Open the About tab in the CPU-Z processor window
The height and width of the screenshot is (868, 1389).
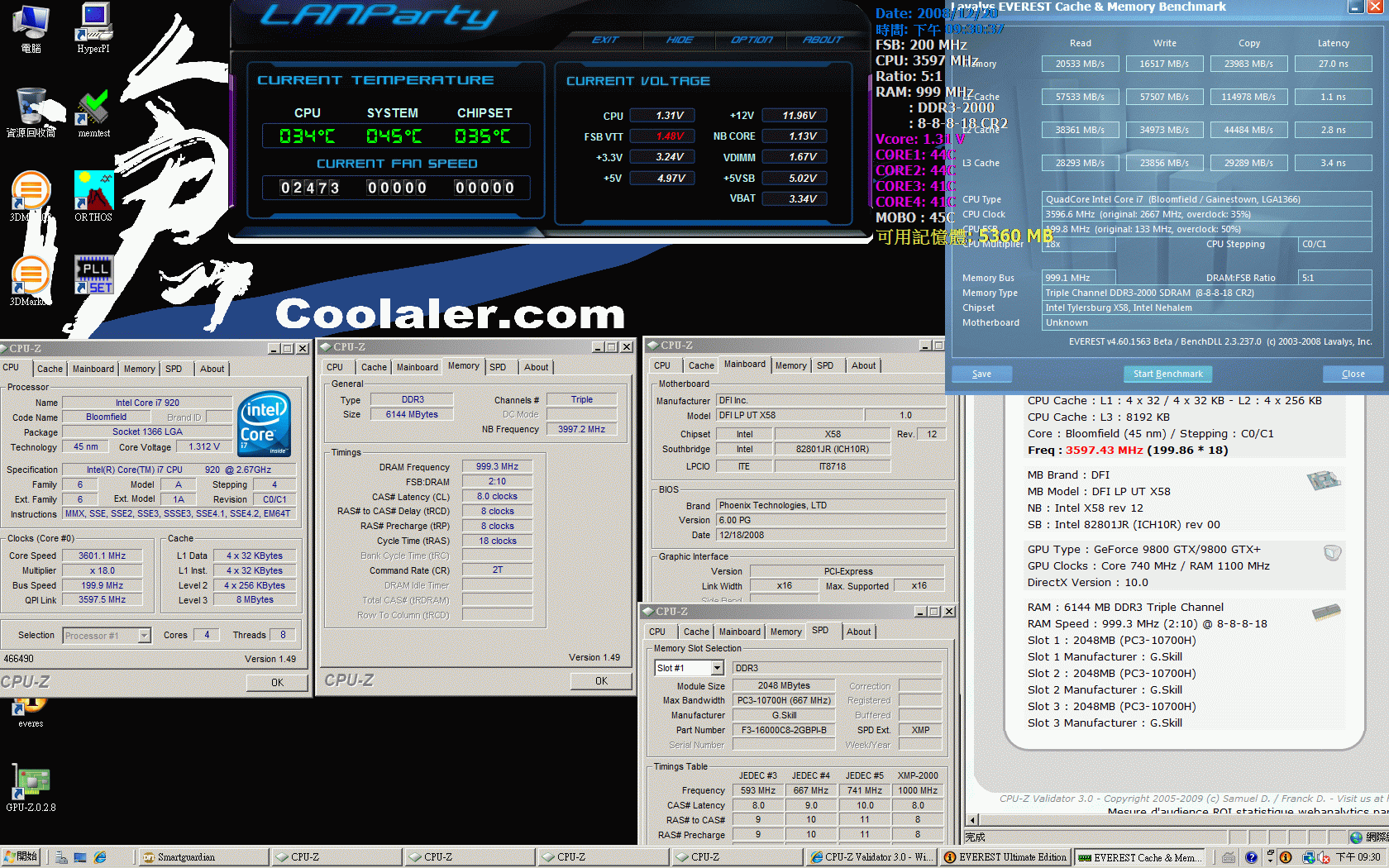(x=212, y=369)
